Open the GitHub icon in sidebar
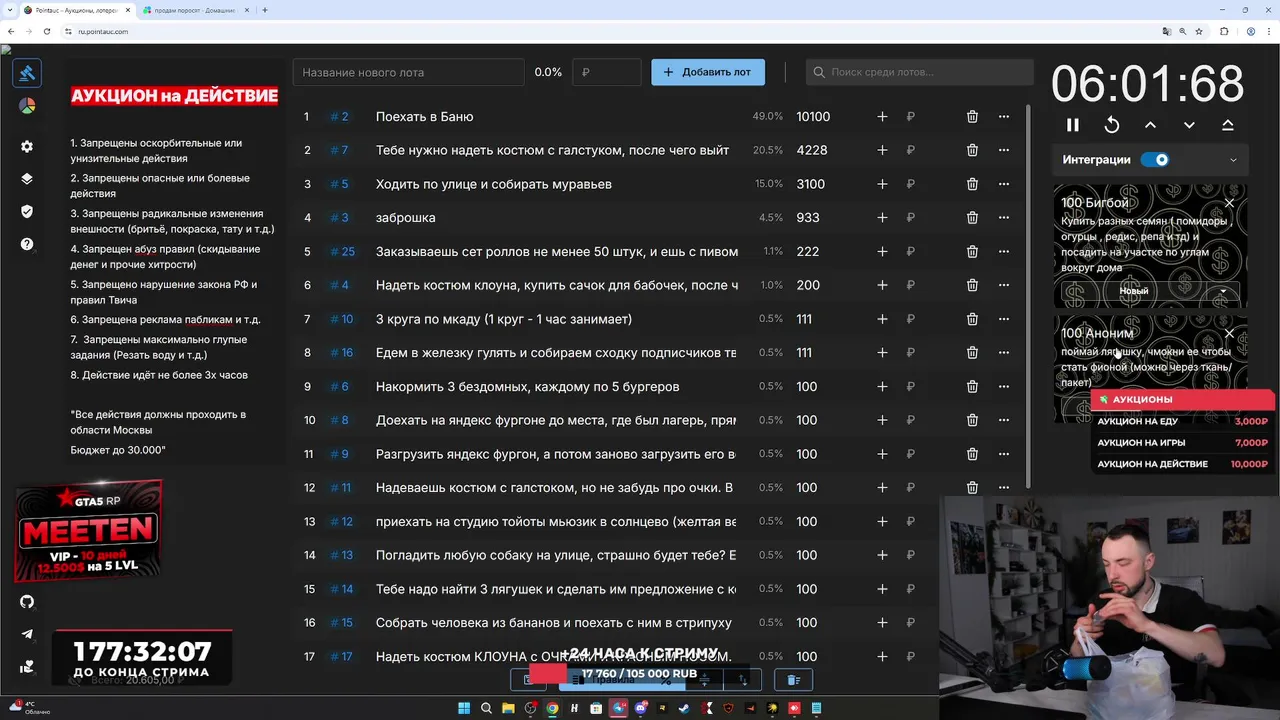1280x720 pixels. [x=27, y=601]
